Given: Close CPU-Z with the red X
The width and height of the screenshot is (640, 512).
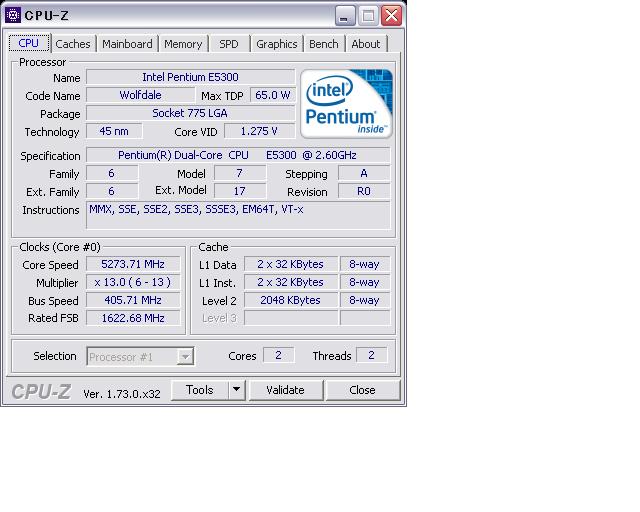Looking at the screenshot, I should coord(391,16).
